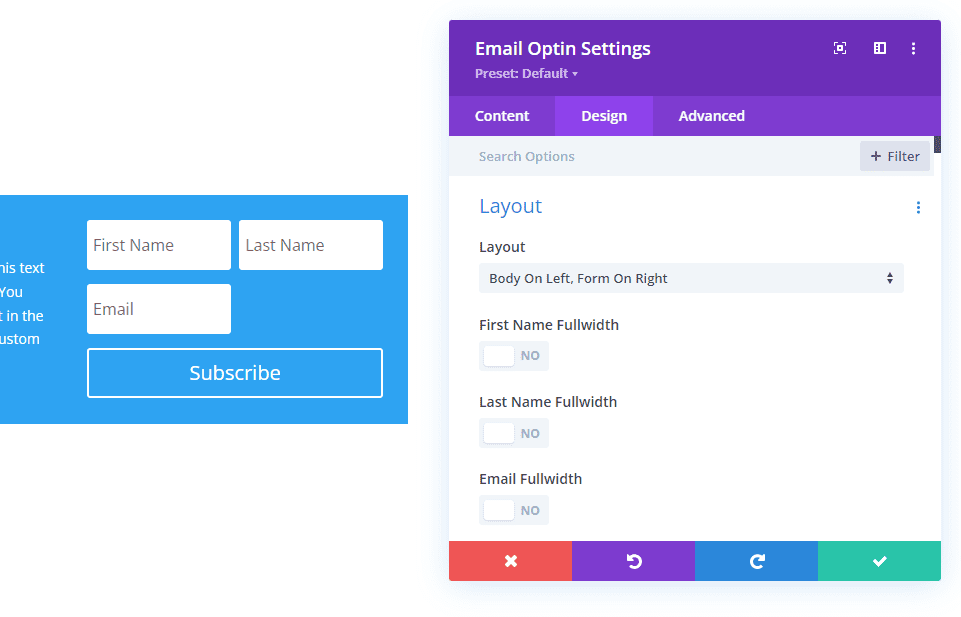Undo the last change
Image resolution: width=961 pixels, height=617 pixels.
[633, 561]
